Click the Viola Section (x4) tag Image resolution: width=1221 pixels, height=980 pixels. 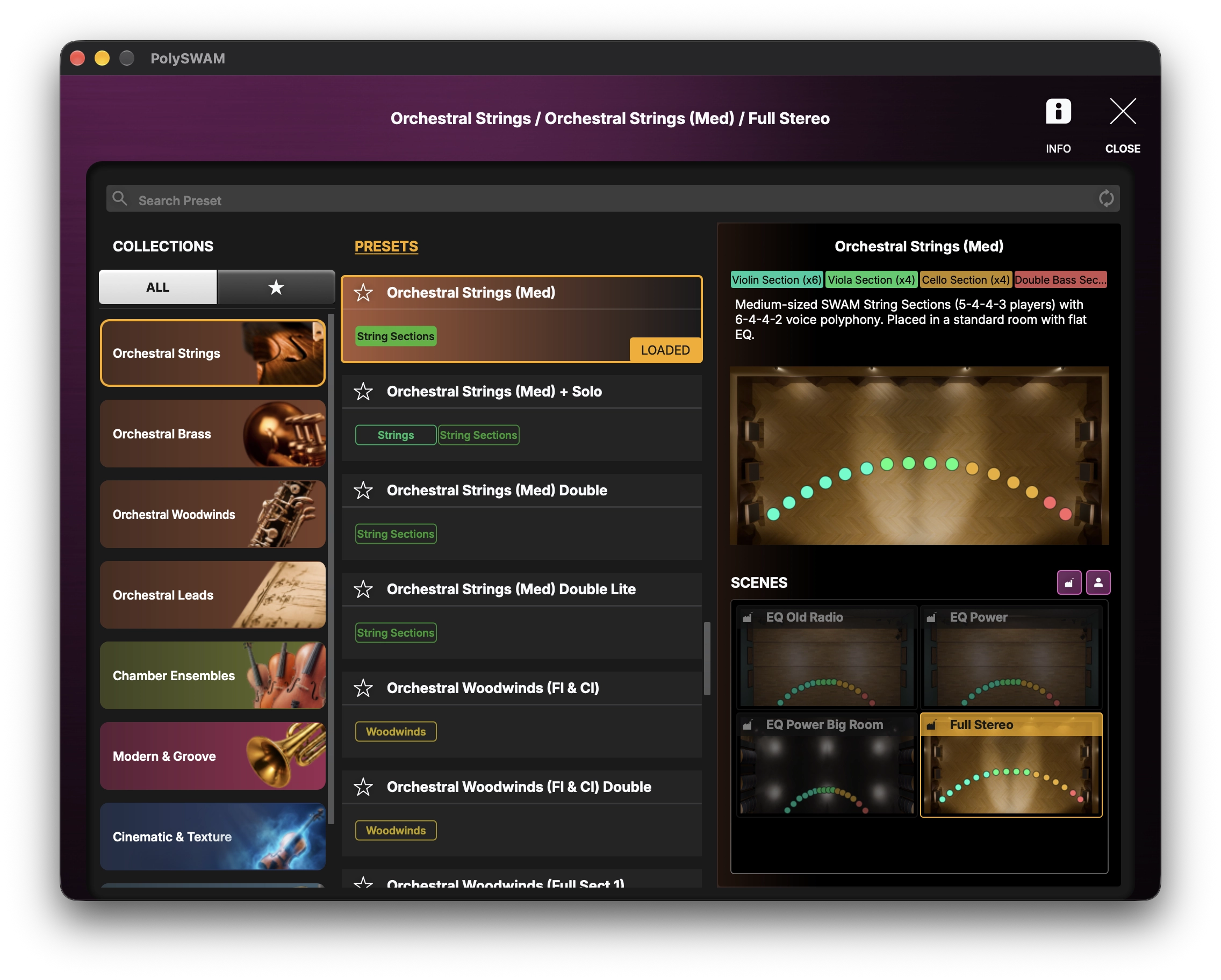871,280
